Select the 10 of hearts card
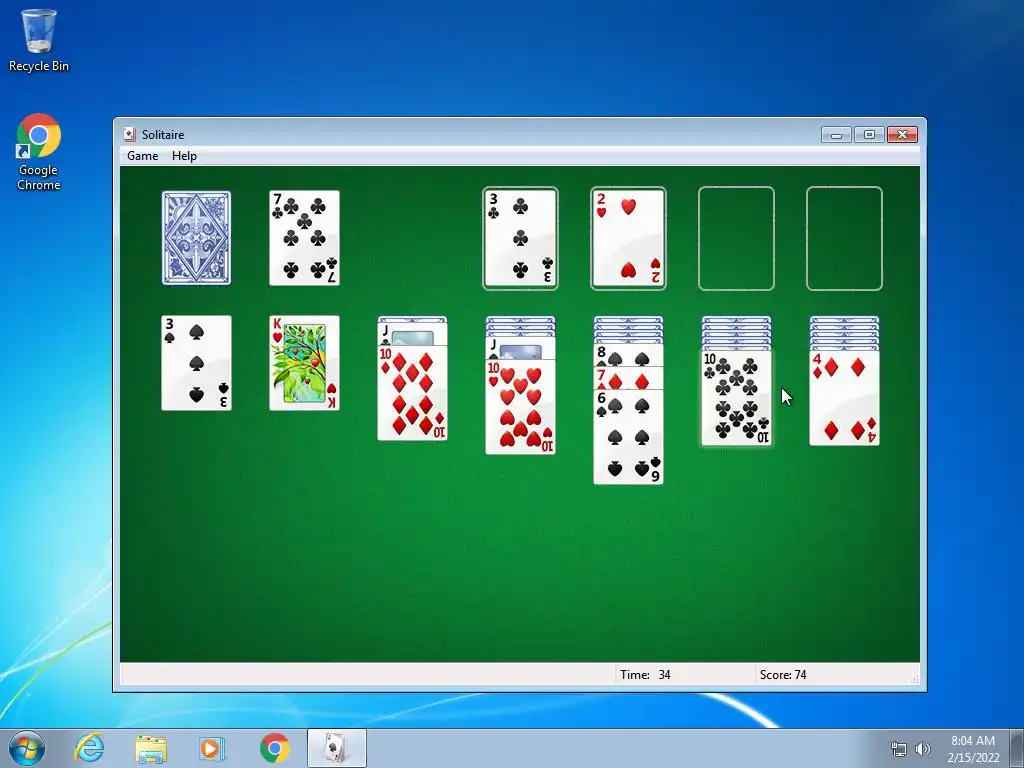Image resolution: width=1024 pixels, height=768 pixels. click(520, 407)
